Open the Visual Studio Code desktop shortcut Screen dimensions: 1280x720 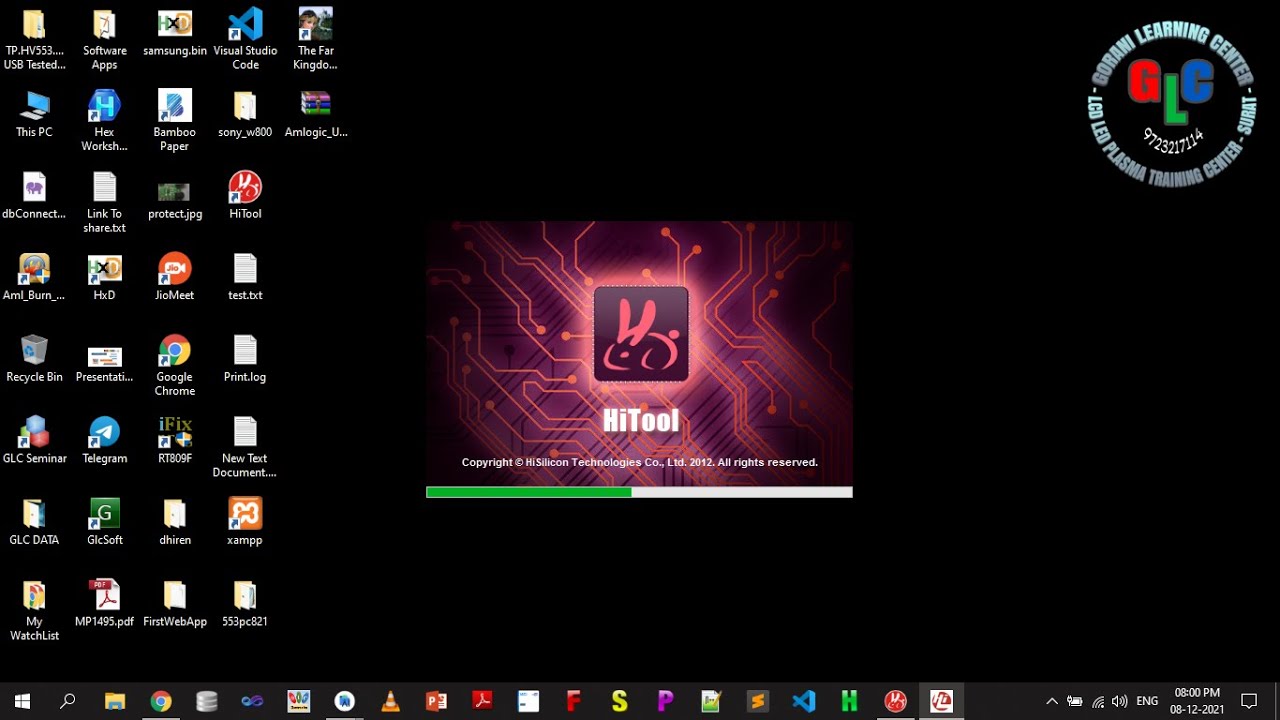245,40
